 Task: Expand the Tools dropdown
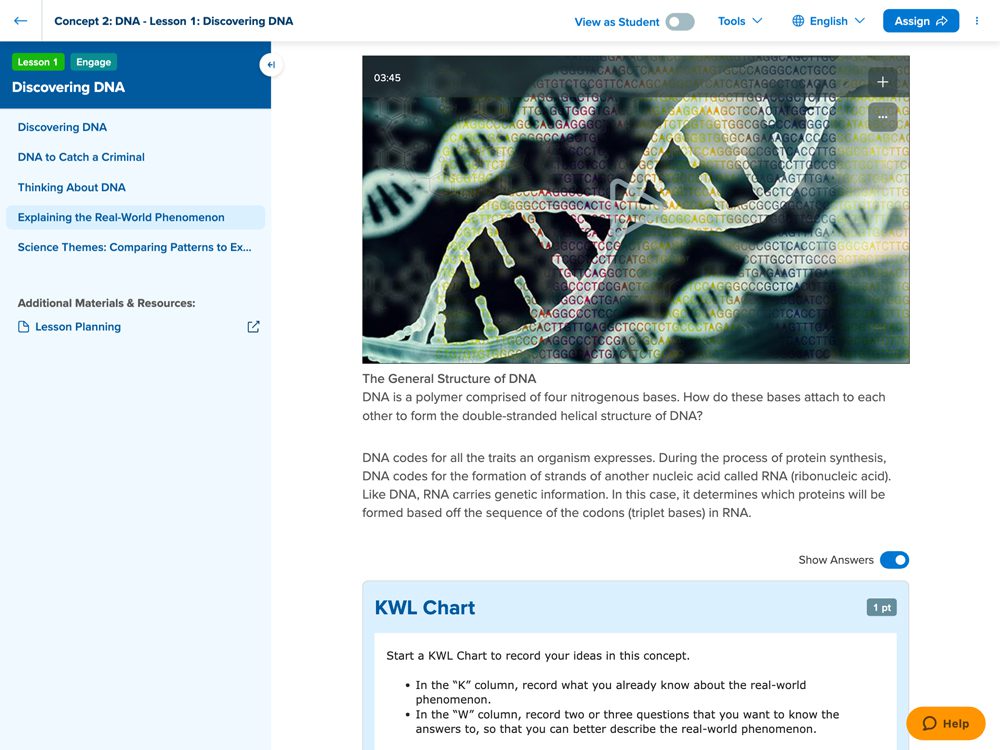tap(740, 21)
